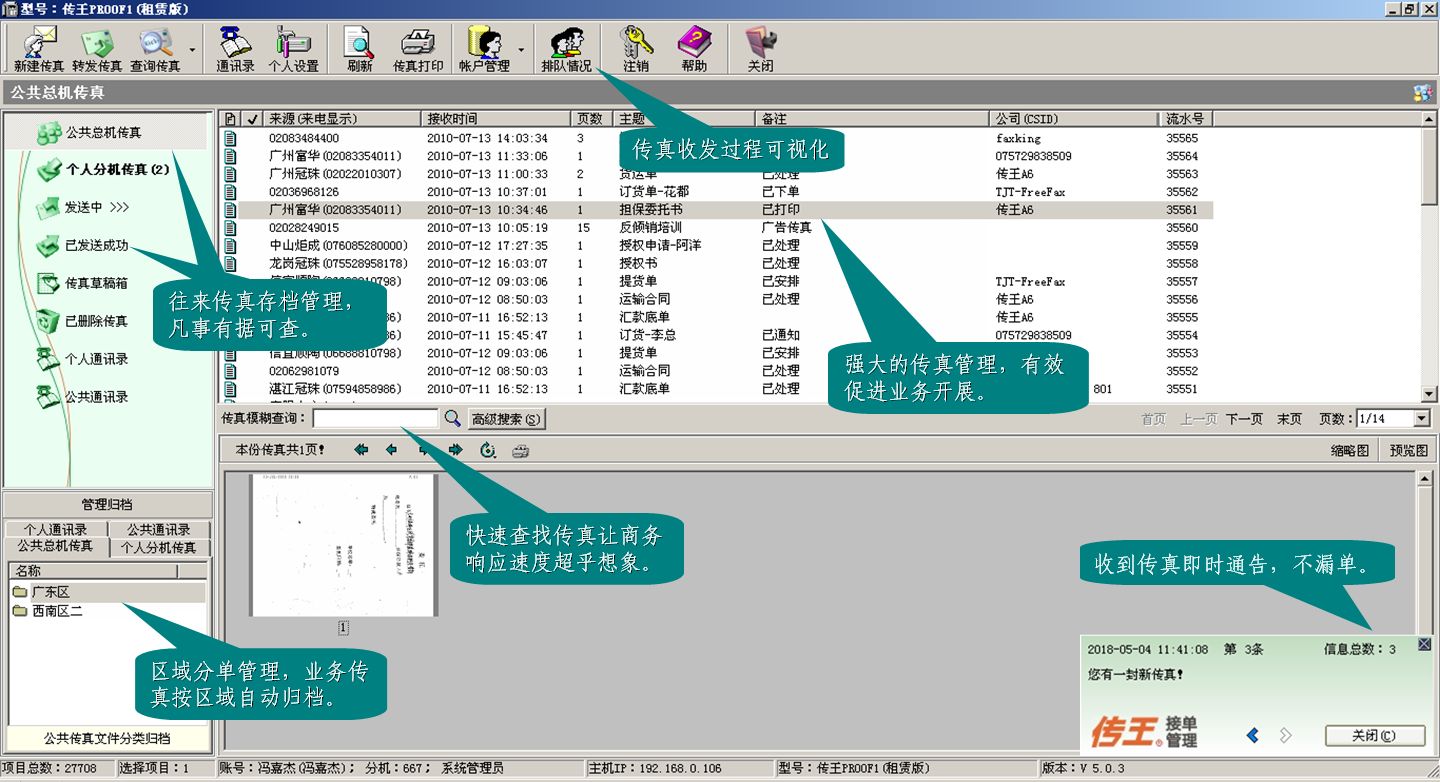Open the 传真草稿箱 drafts folder
1440x782 pixels.
[x=82, y=283]
